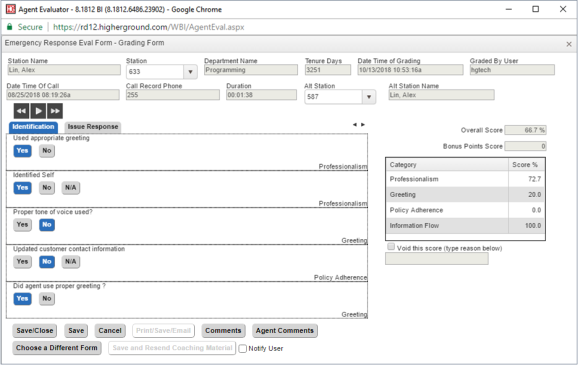Select N/A for Updated customer contact information

click(x=71, y=261)
